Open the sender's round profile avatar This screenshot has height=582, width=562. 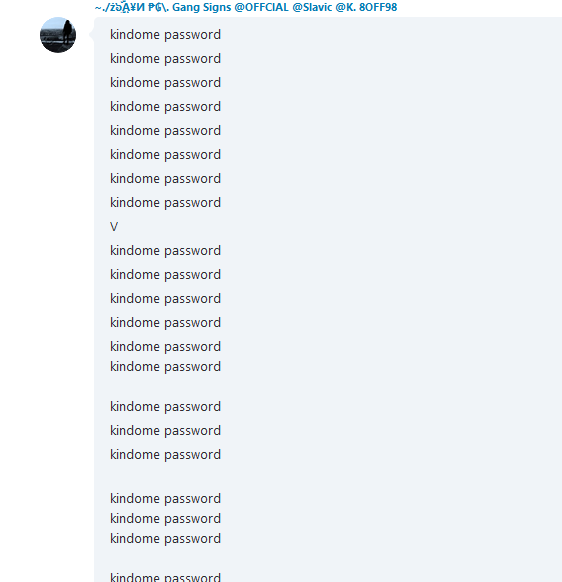(x=58, y=35)
